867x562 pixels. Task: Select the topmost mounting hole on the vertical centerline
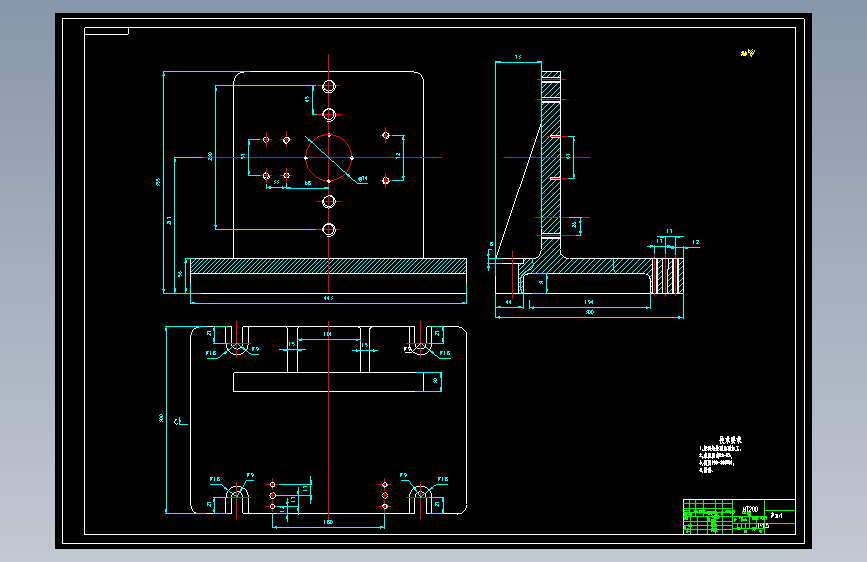click(329, 86)
